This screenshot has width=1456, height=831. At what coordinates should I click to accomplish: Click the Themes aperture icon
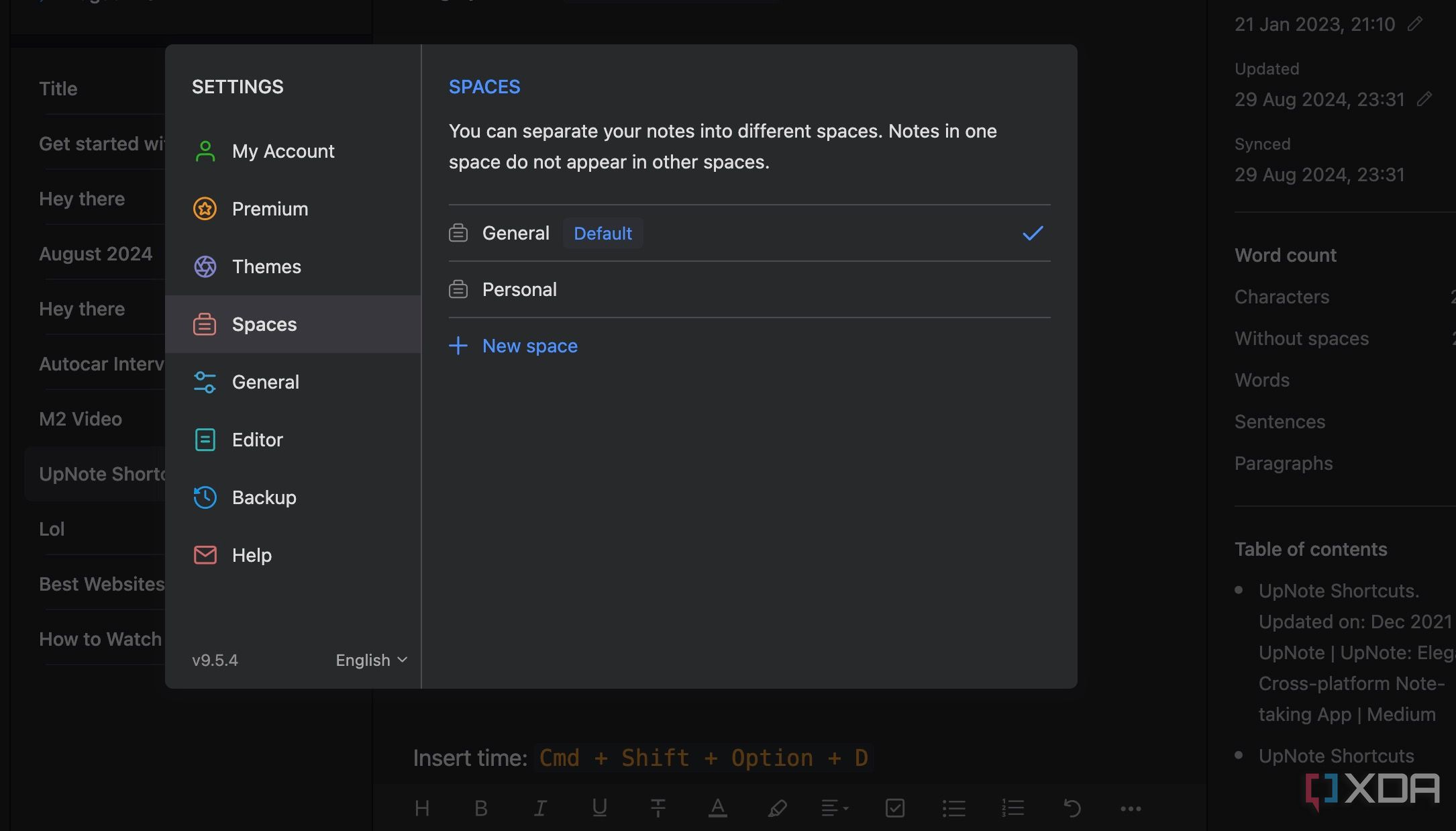point(205,266)
